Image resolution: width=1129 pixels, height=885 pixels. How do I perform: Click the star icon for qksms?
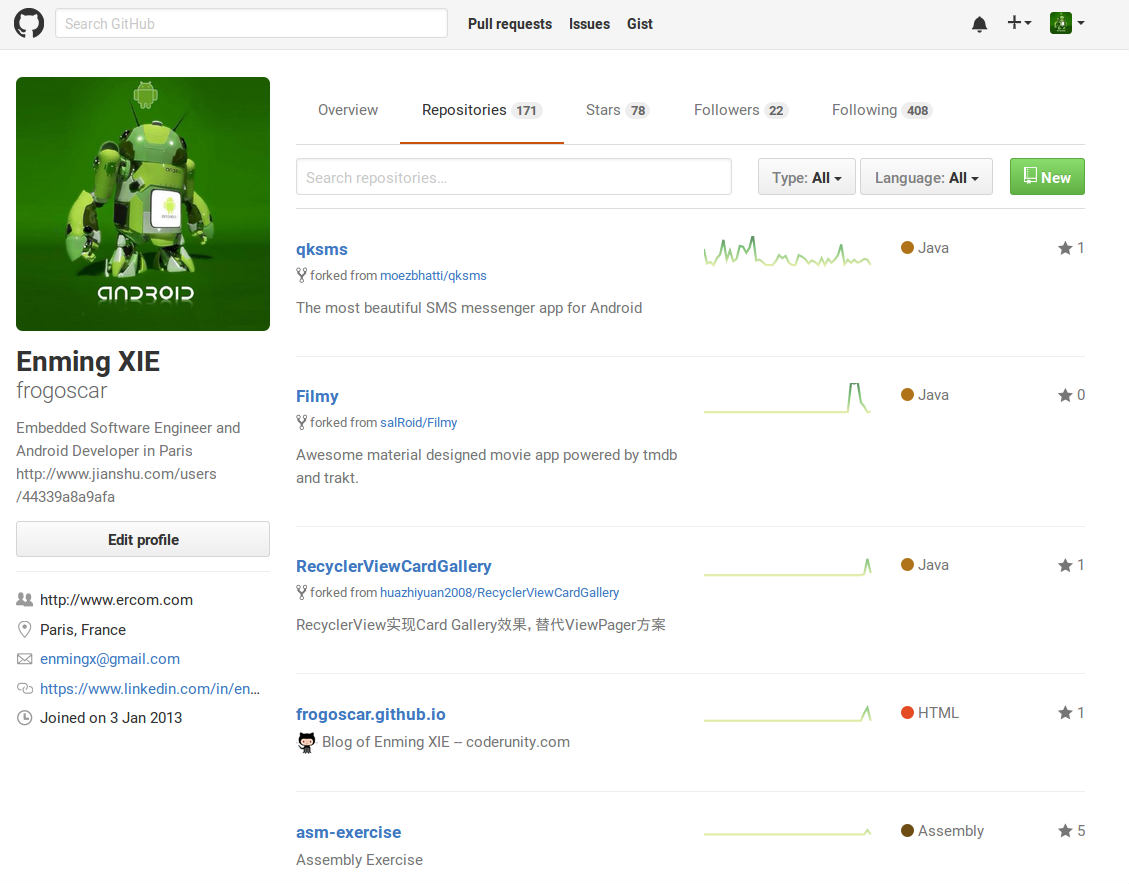click(x=1065, y=248)
